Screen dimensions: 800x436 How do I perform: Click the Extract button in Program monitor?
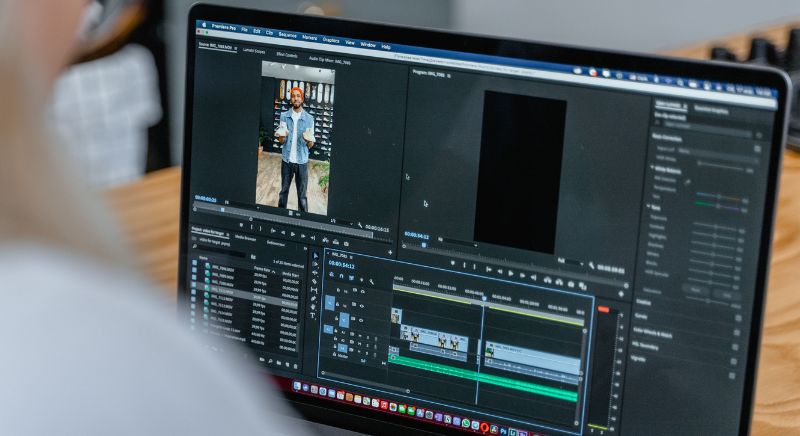559,283
